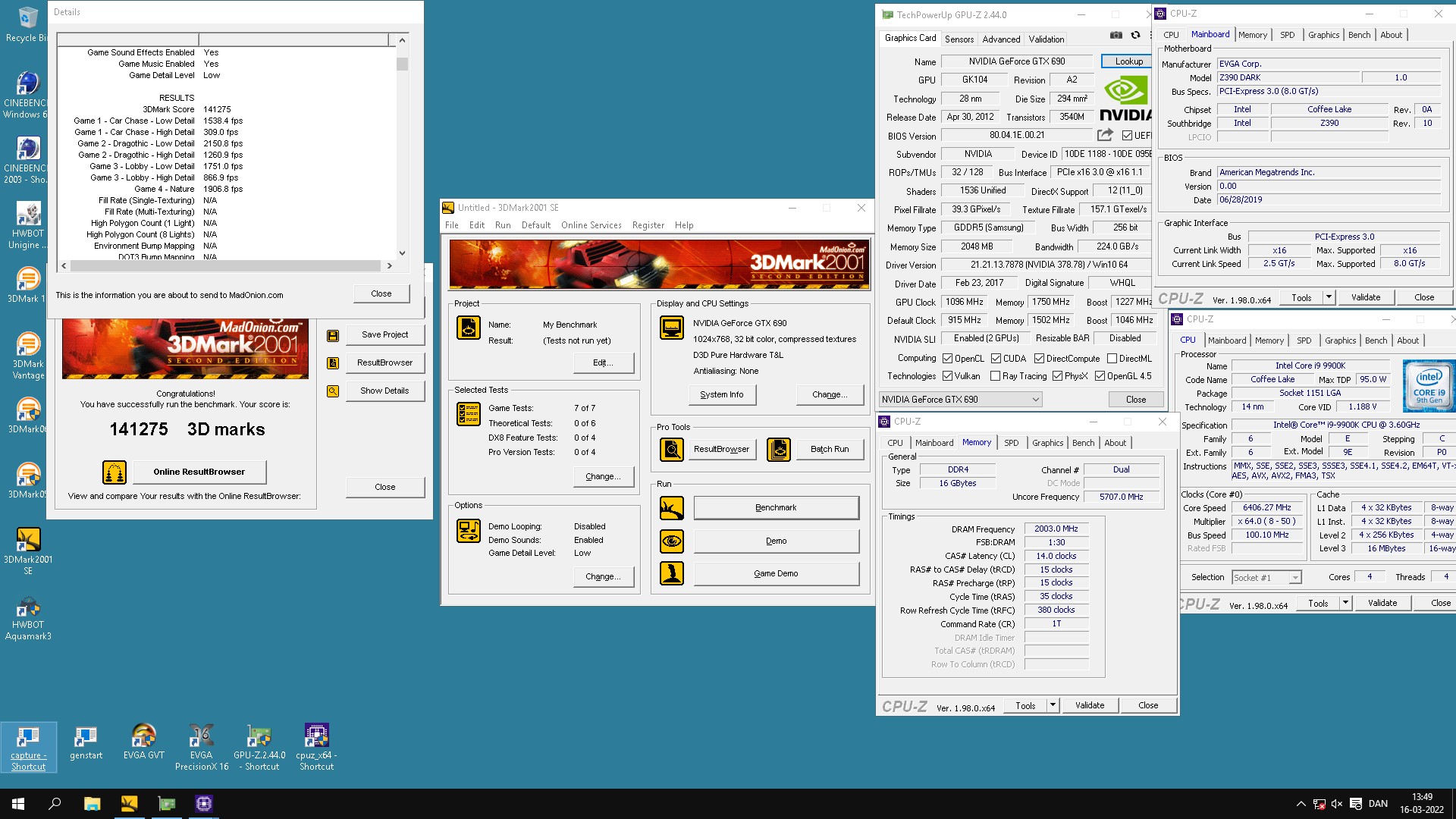Open the cpuz_x64 shortcut on the desktop
Viewport: 1456px width, 819px height.
point(316,747)
